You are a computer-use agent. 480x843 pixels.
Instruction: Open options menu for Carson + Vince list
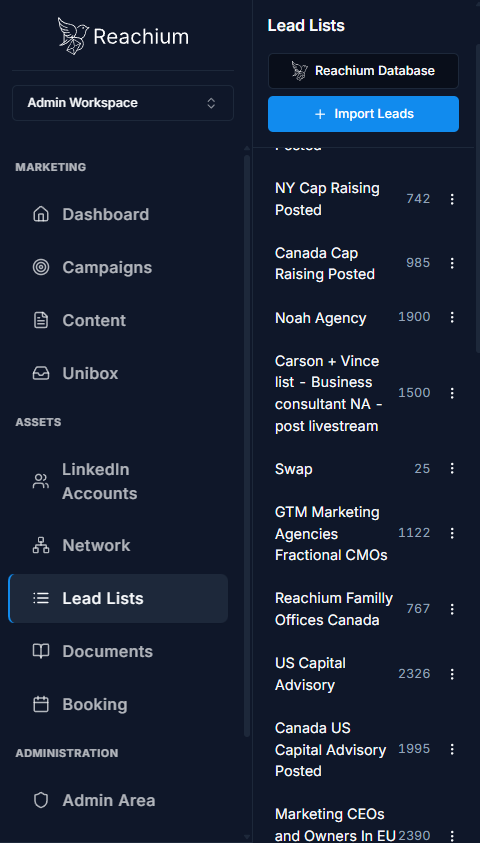click(x=452, y=393)
